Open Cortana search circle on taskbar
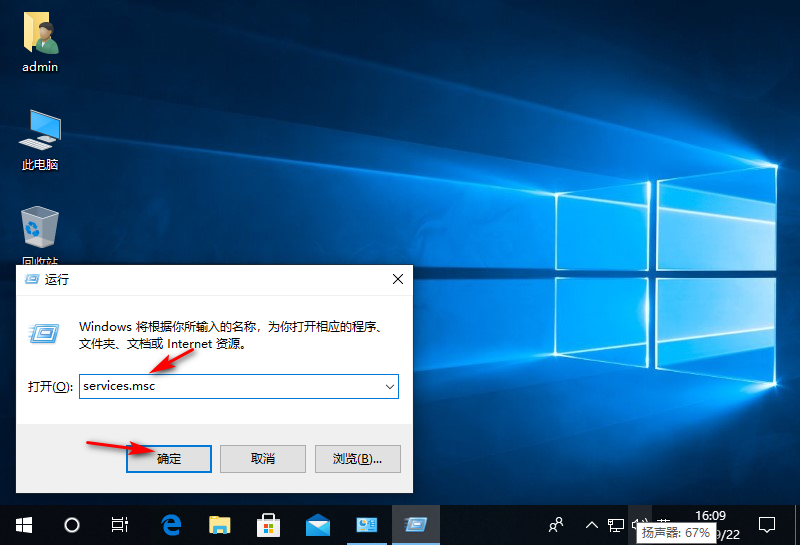 point(72,524)
